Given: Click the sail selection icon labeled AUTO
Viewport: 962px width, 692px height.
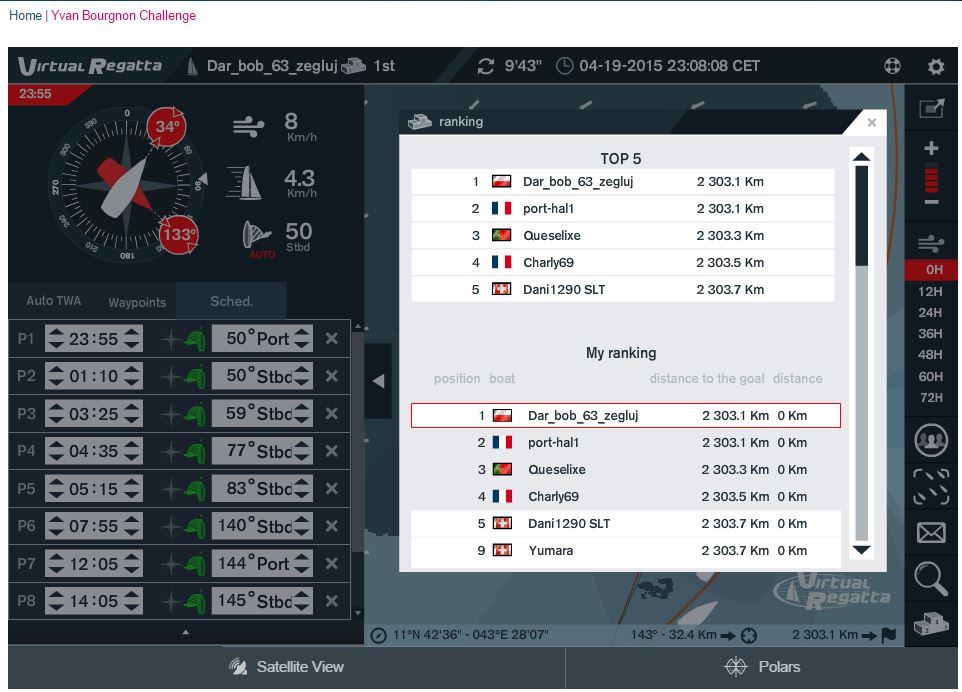Looking at the screenshot, I should click(257, 236).
